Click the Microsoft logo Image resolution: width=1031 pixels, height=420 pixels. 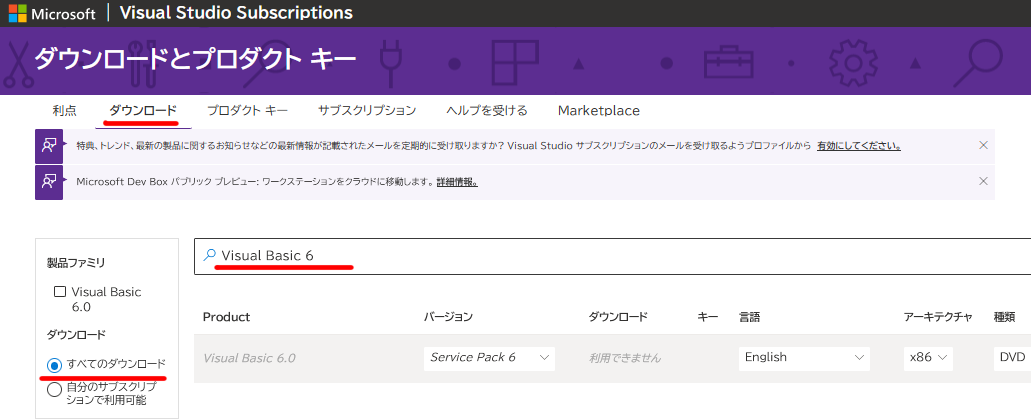tap(52, 13)
